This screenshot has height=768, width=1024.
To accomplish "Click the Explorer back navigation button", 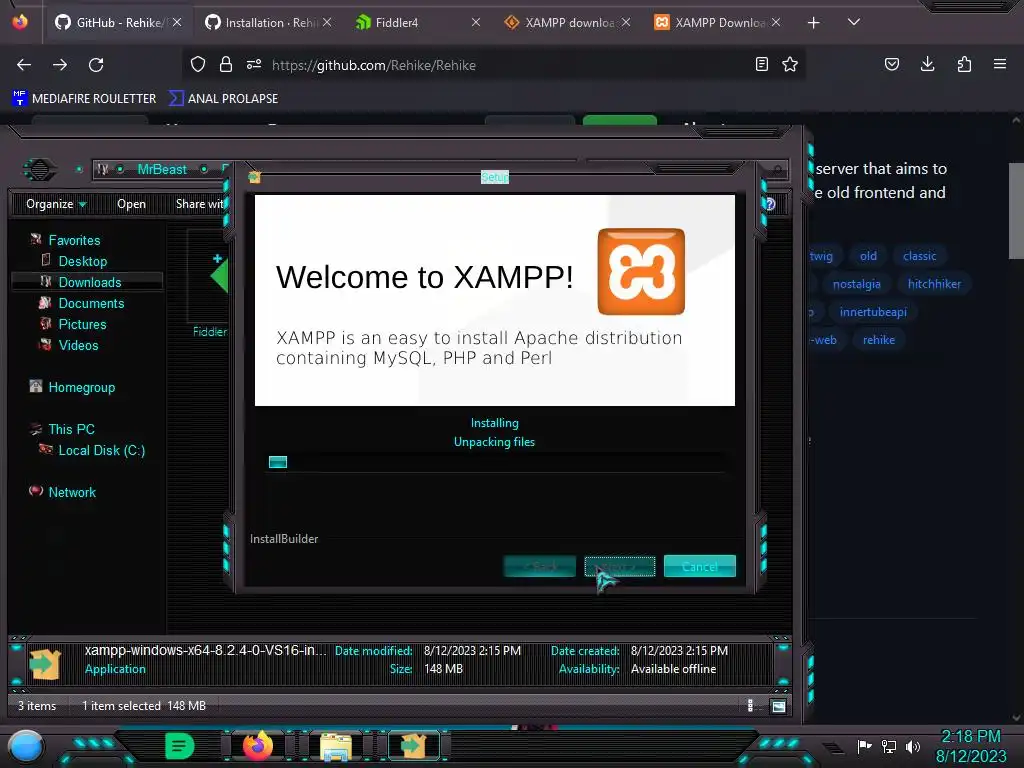I will [x=40, y=170].
